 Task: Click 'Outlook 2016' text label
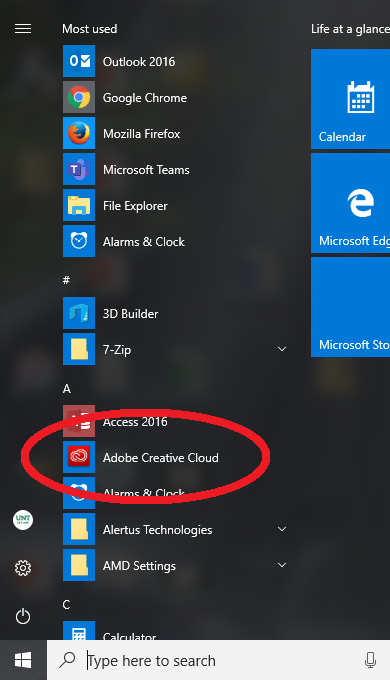139,62
